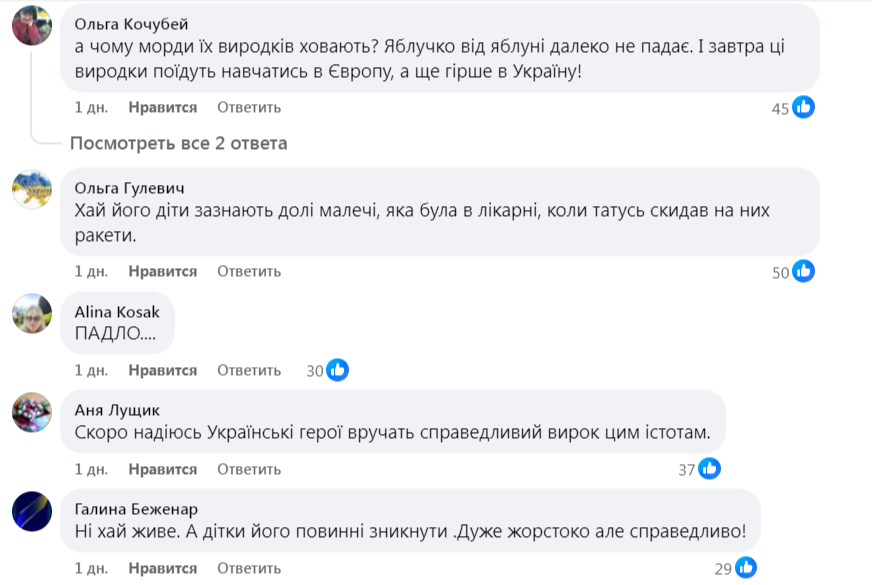Click the "1 дн." timestamp under Ольга Гулевич's comment
This screenshot has height=585, width=872.
91,271
